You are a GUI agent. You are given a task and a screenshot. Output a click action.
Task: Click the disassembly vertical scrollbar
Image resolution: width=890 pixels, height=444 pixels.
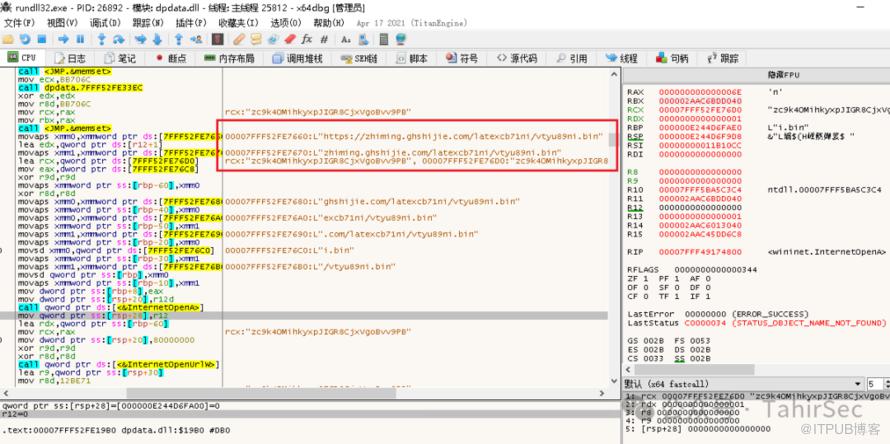click(612, 230)
